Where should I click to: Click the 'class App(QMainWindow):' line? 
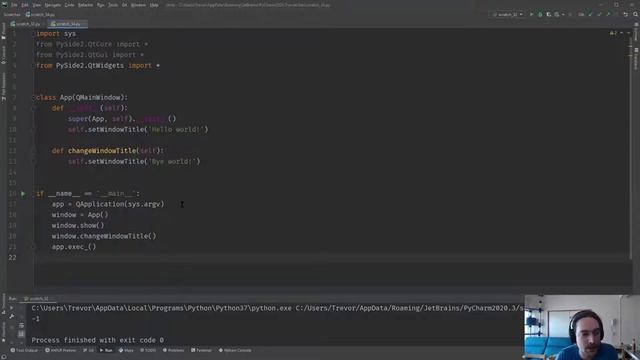(x=82, y=98)
